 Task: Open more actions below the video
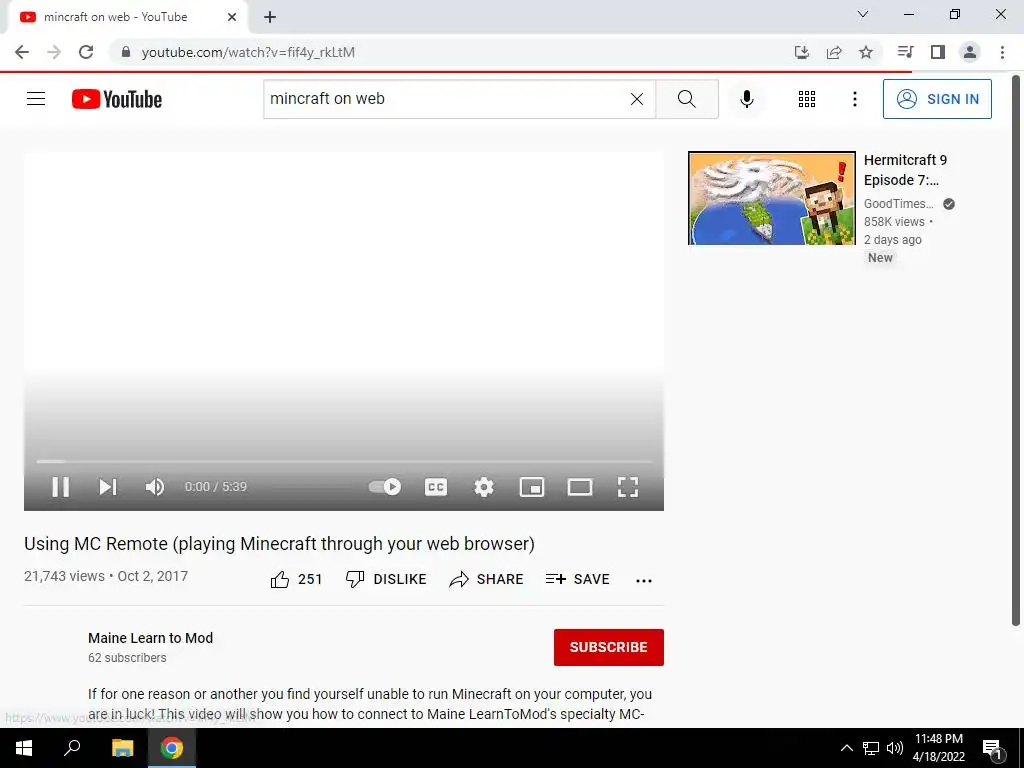click(644, 581)
